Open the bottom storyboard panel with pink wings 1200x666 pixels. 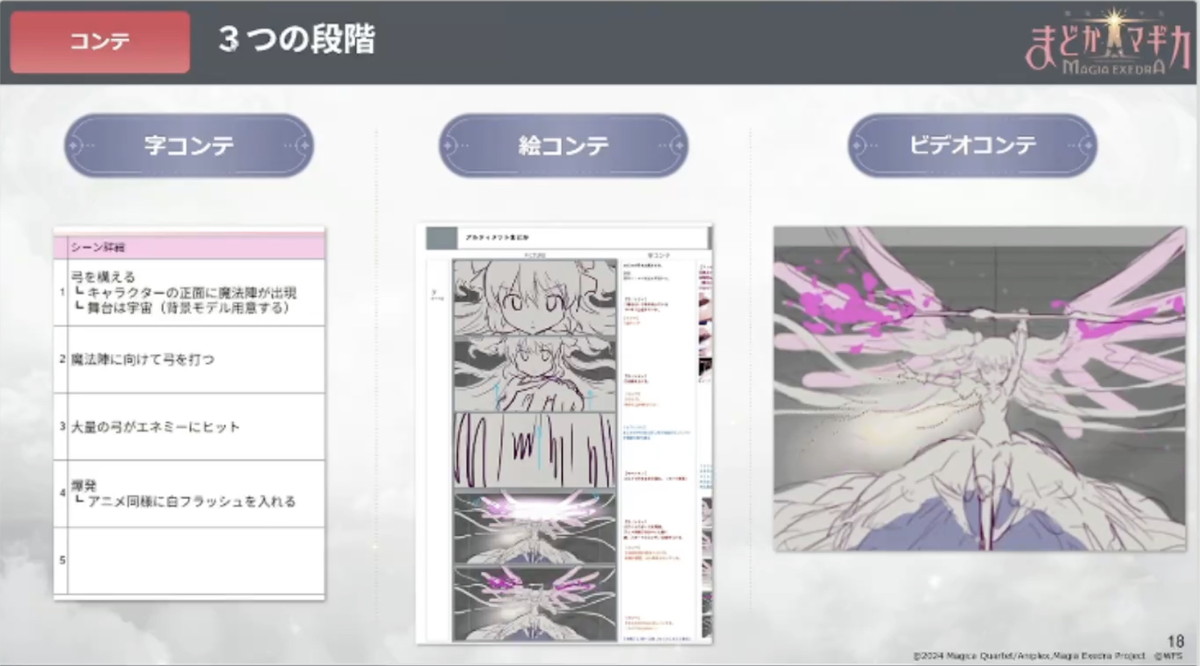click(x=535, y=603)
